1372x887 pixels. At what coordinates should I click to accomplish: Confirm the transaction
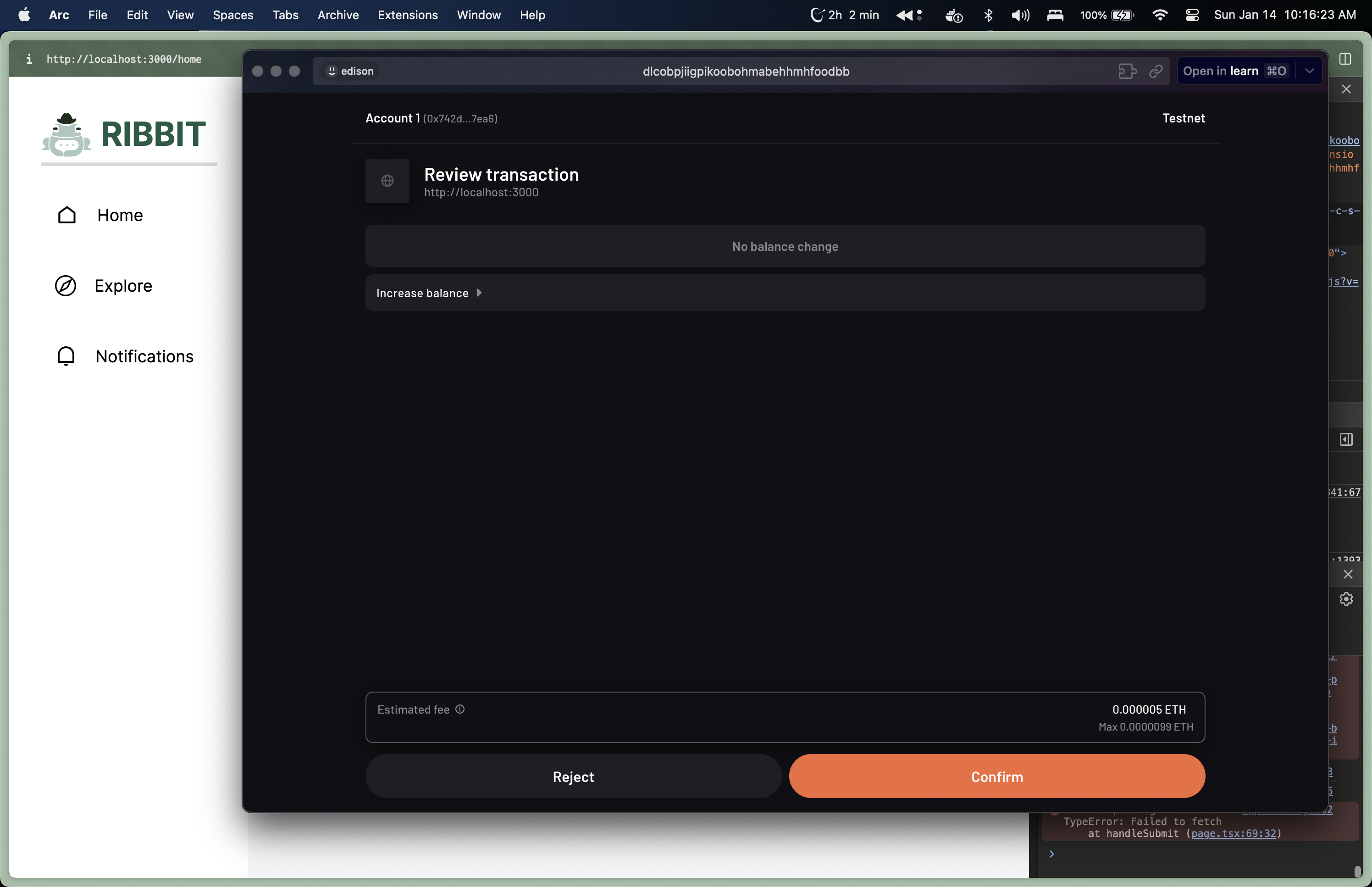click(x=996, y=776)
